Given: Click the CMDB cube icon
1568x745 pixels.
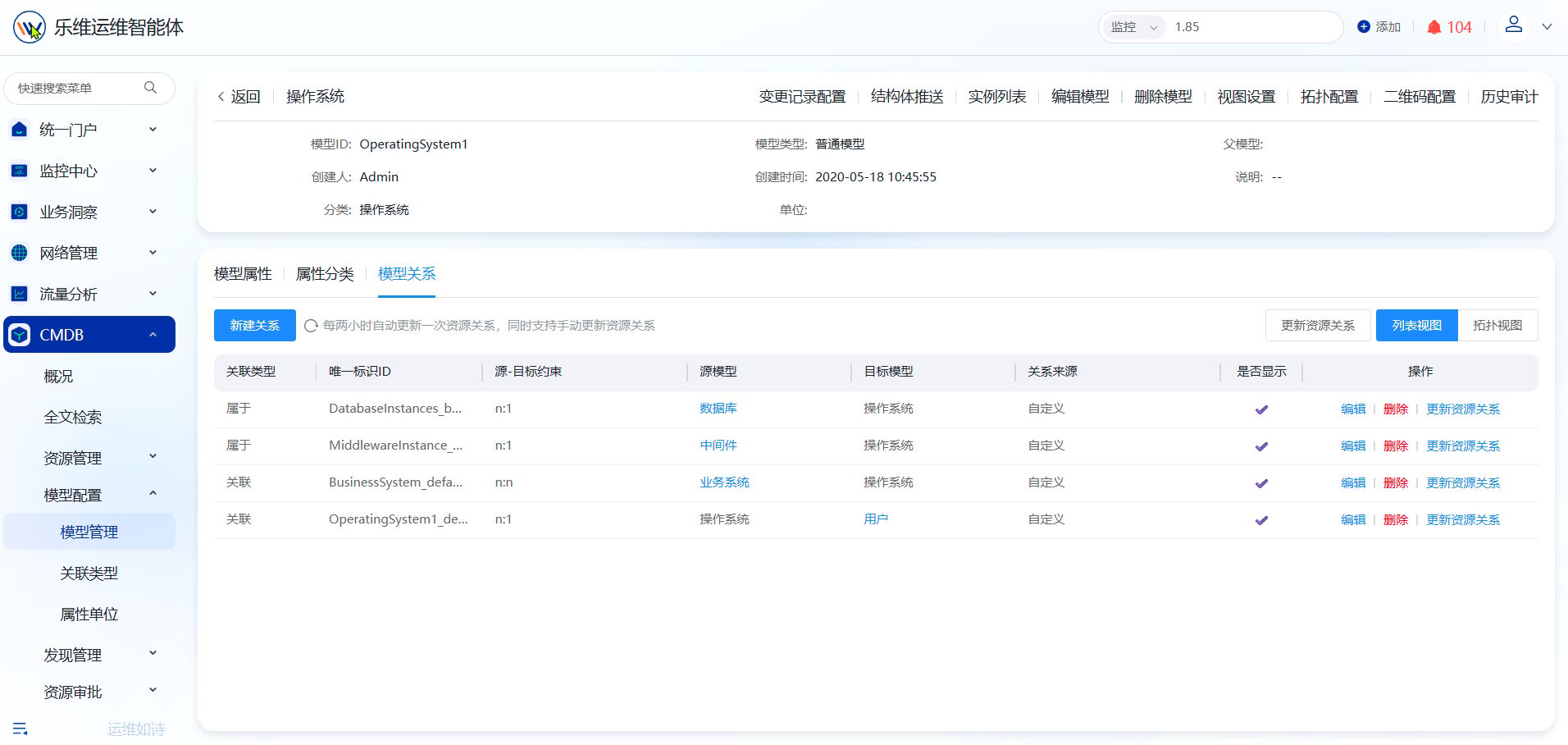Looking at the screenshot, I should [20, 335].
